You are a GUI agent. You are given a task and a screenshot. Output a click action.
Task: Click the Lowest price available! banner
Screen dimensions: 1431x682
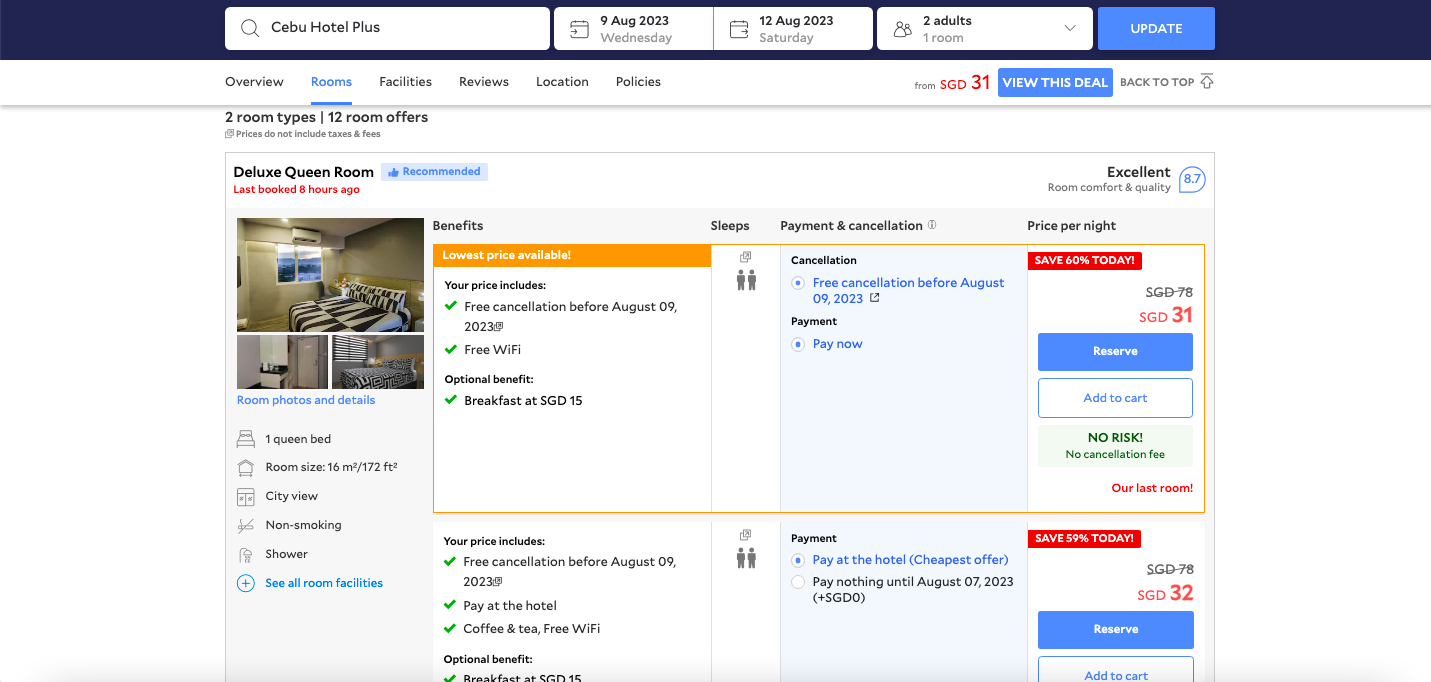click(x=572, y=255)
